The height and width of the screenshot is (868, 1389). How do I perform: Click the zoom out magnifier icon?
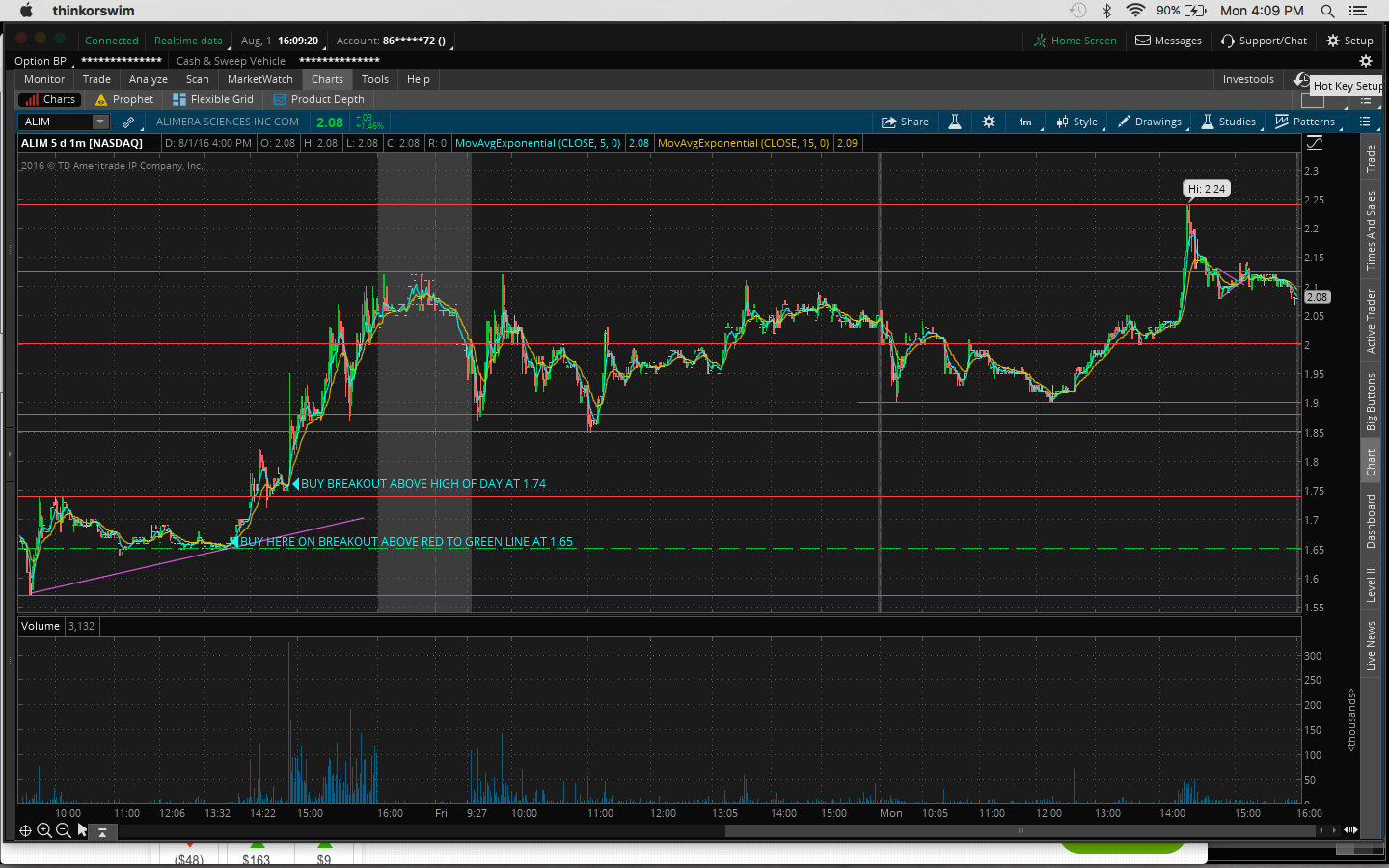click(x=64, y=830)
